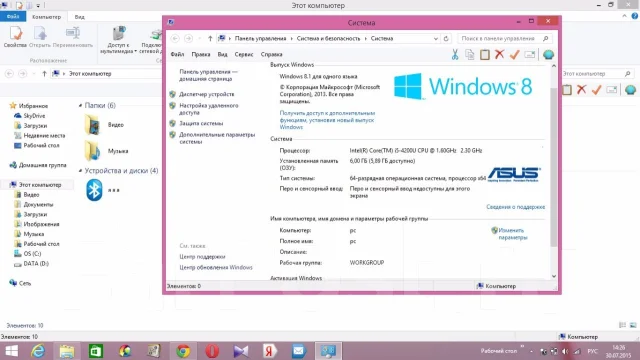This screenshot has height=360, width=640.
Task: Expand Доступ к мультимедиа dropdown arrow
Action: [x=135, y=51]
